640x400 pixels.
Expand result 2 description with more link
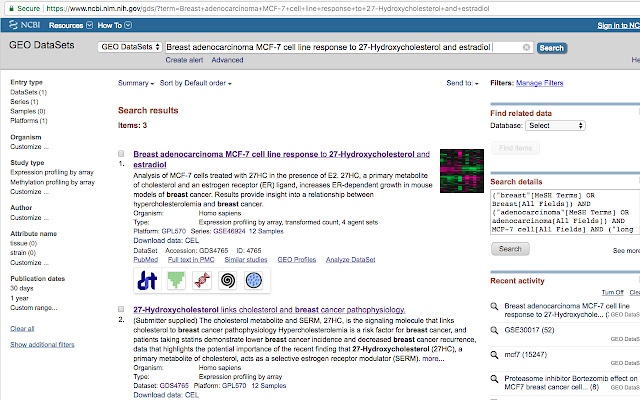click(x=433, y=358)
